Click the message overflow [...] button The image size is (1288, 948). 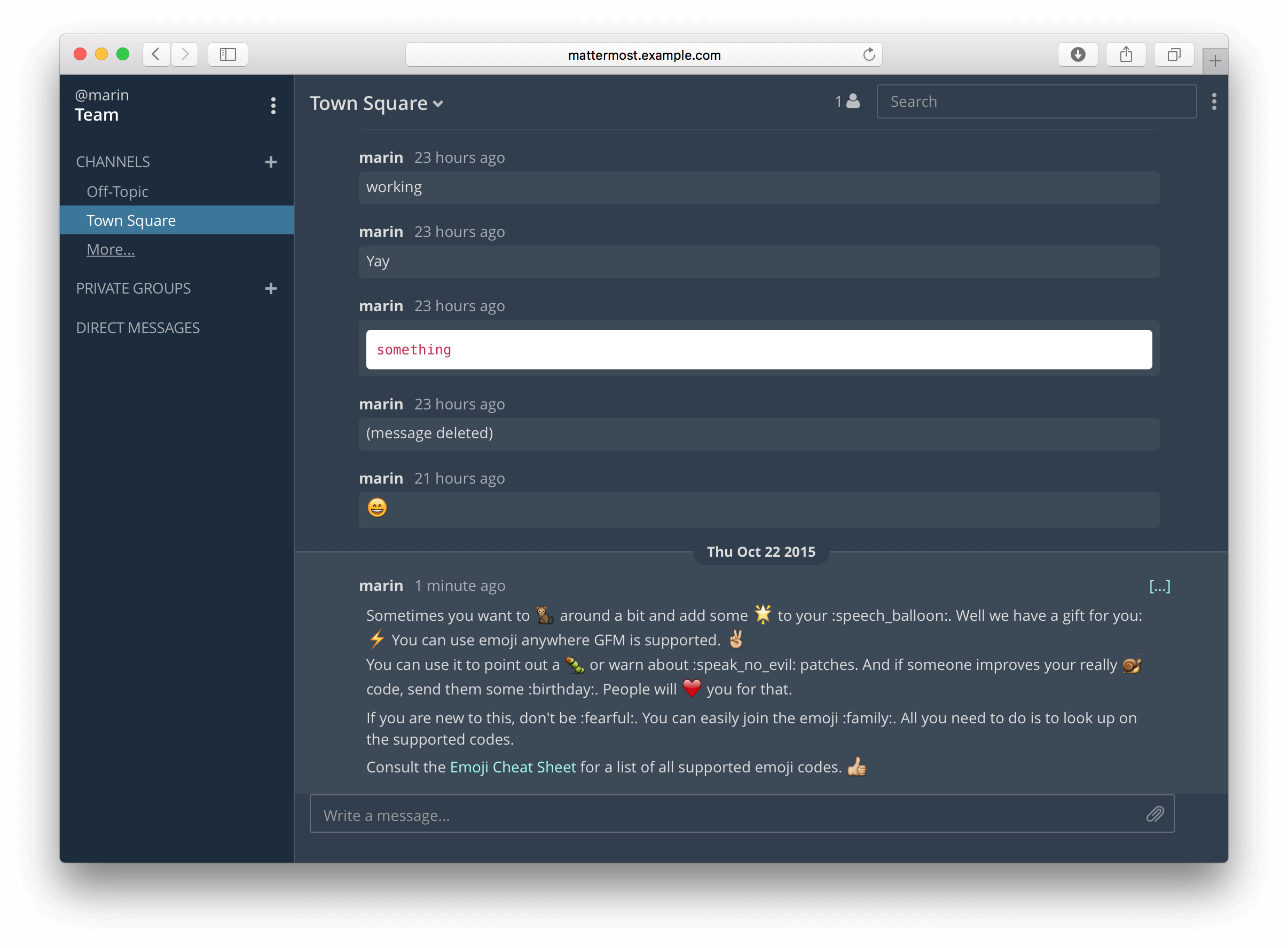1159,585
